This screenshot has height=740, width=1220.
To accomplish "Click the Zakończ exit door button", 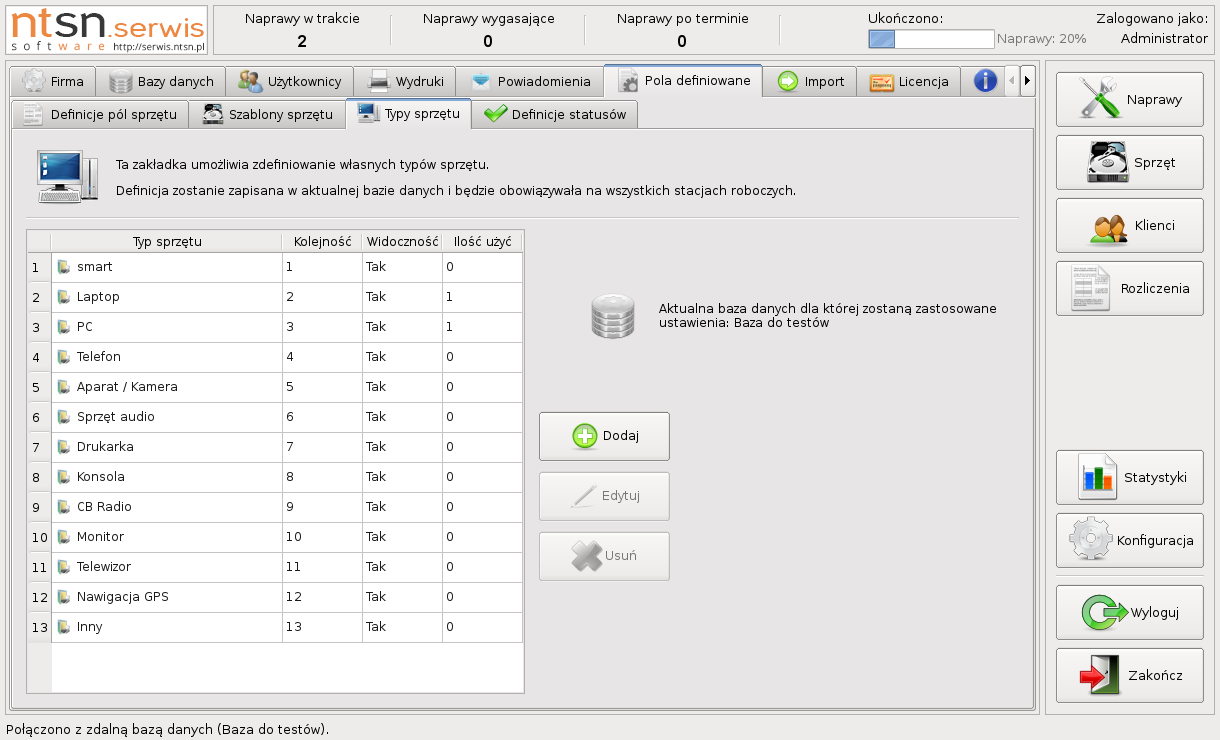I will click(x=1129, y=675).
